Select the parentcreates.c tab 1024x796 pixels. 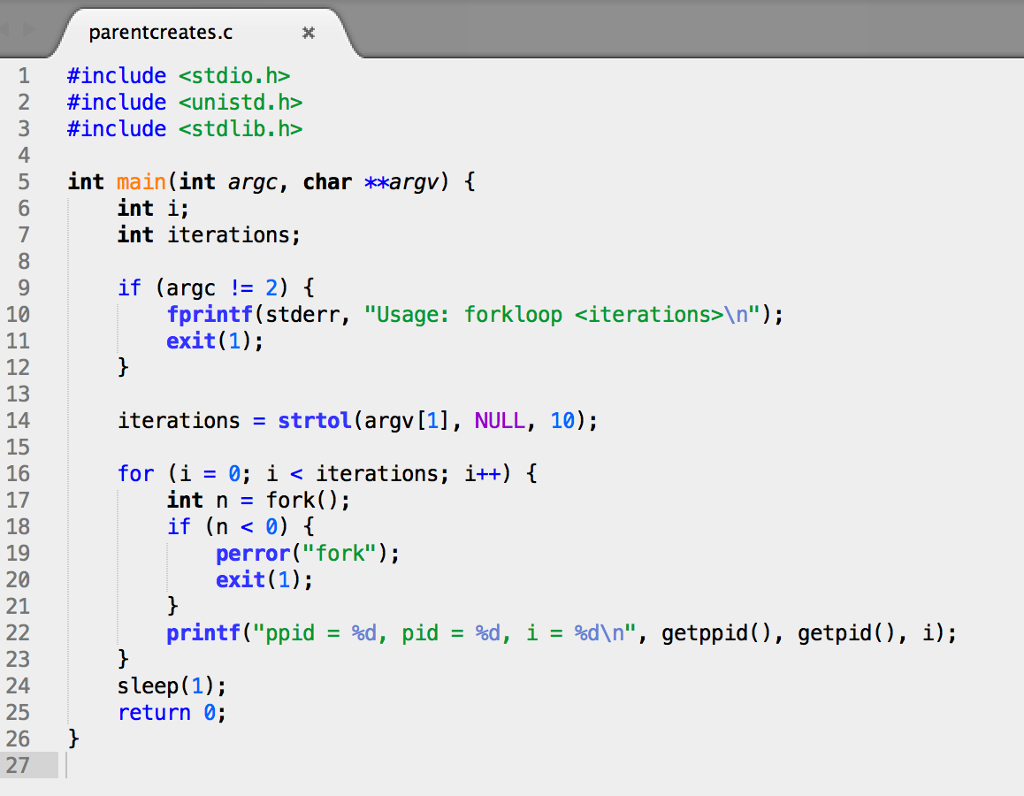point(160,32)
